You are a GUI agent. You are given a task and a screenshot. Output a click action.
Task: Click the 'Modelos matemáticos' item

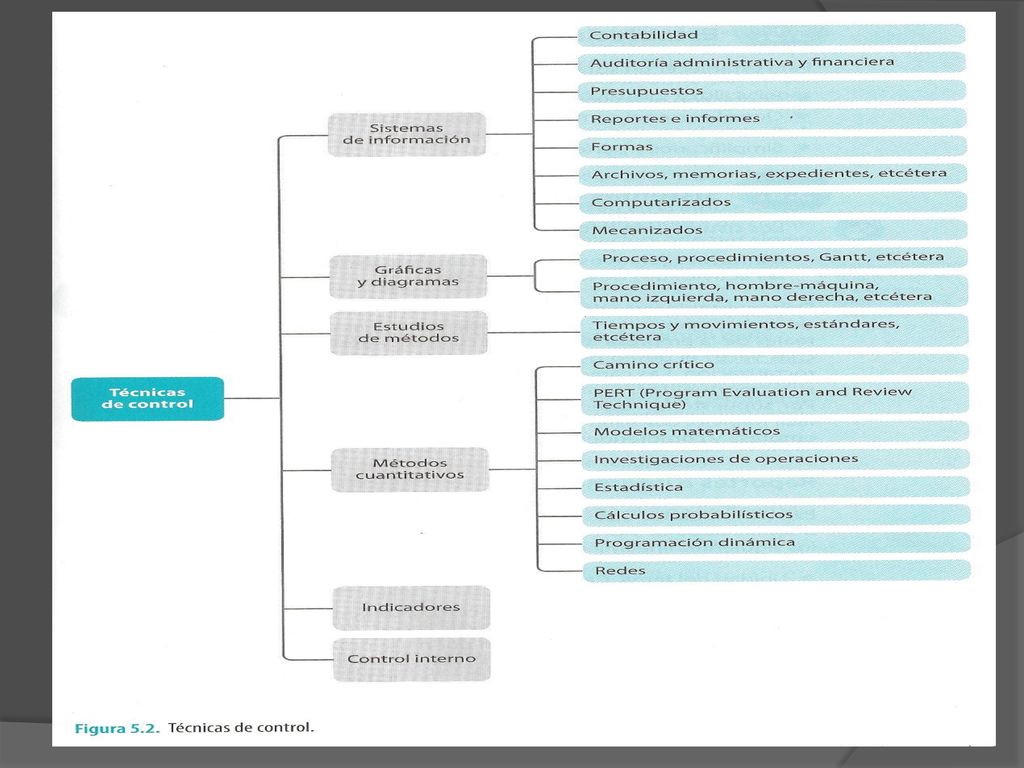tap(775, 432)
